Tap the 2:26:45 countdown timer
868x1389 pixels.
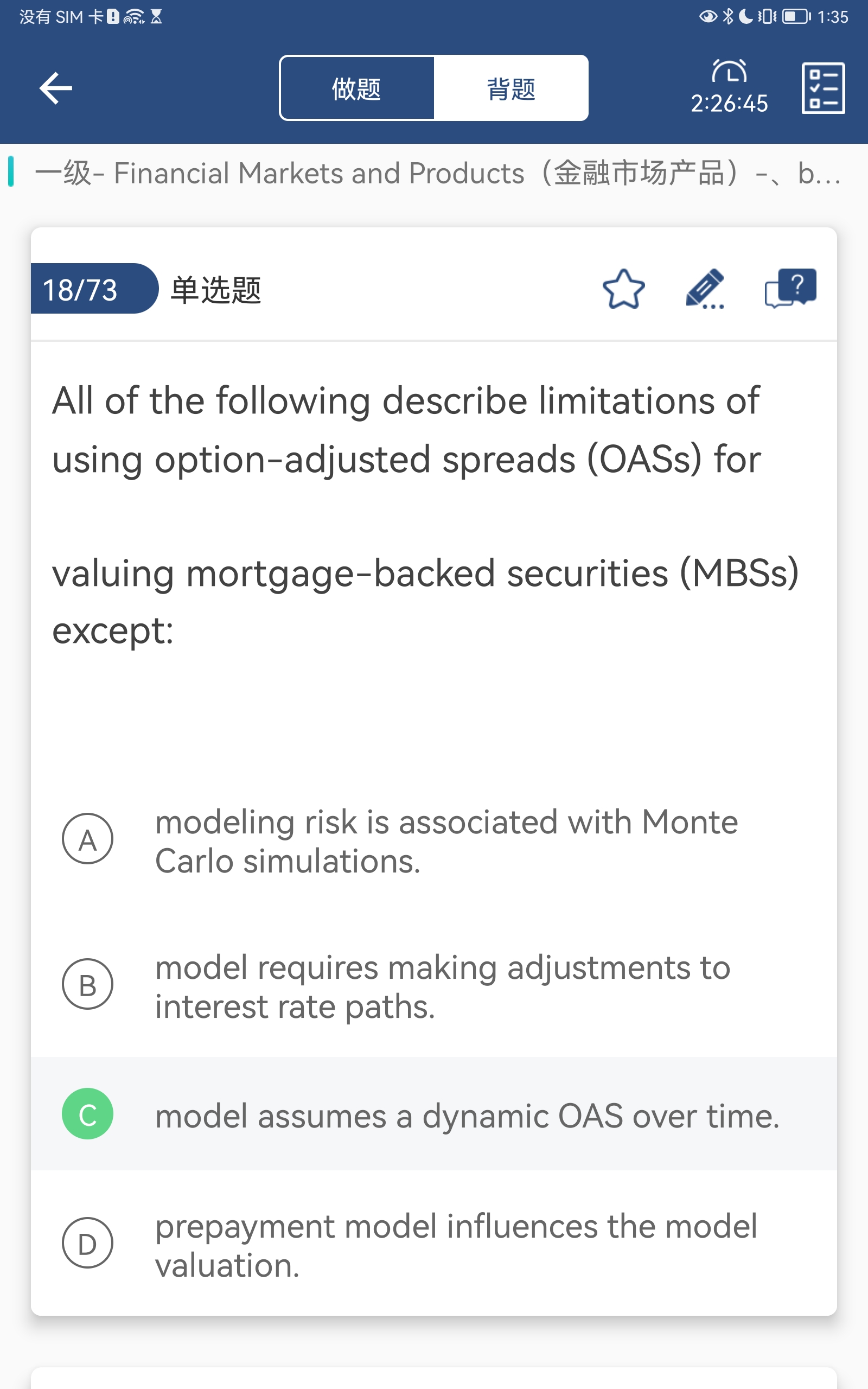coord(729,104)
